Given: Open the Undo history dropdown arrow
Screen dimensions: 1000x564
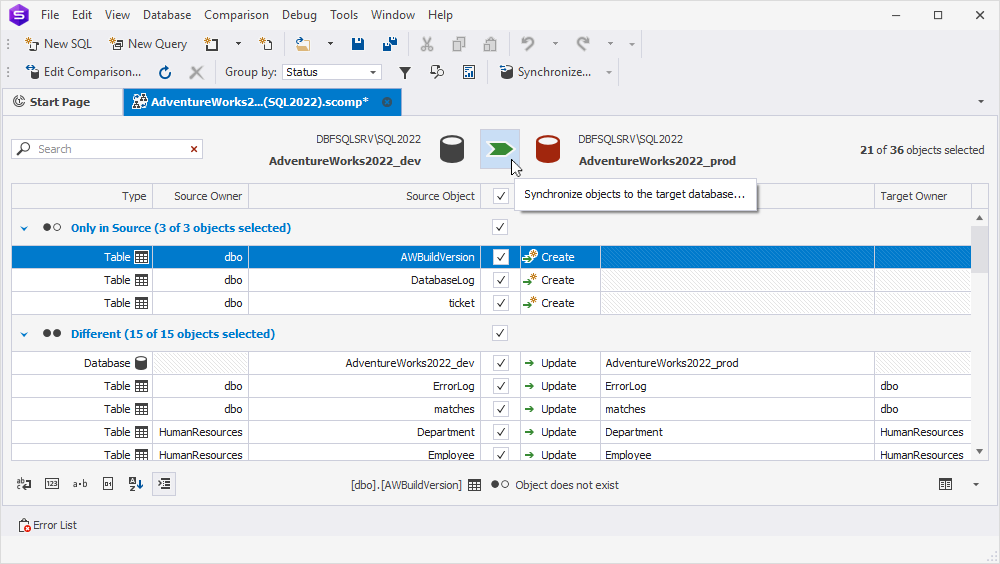Looking at the screenshot, I should coord(555,44).
